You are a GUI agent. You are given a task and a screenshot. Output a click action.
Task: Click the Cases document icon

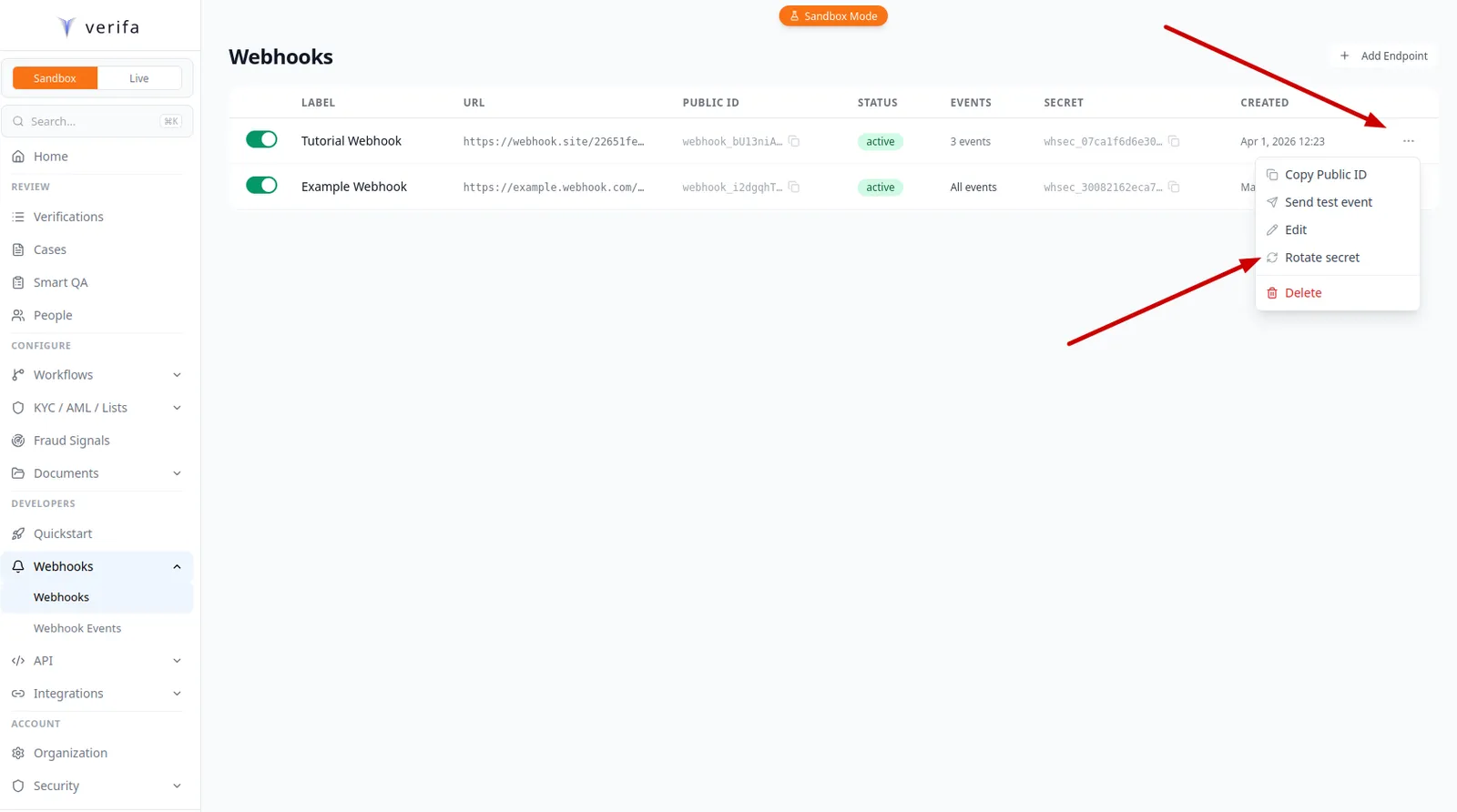18,249
